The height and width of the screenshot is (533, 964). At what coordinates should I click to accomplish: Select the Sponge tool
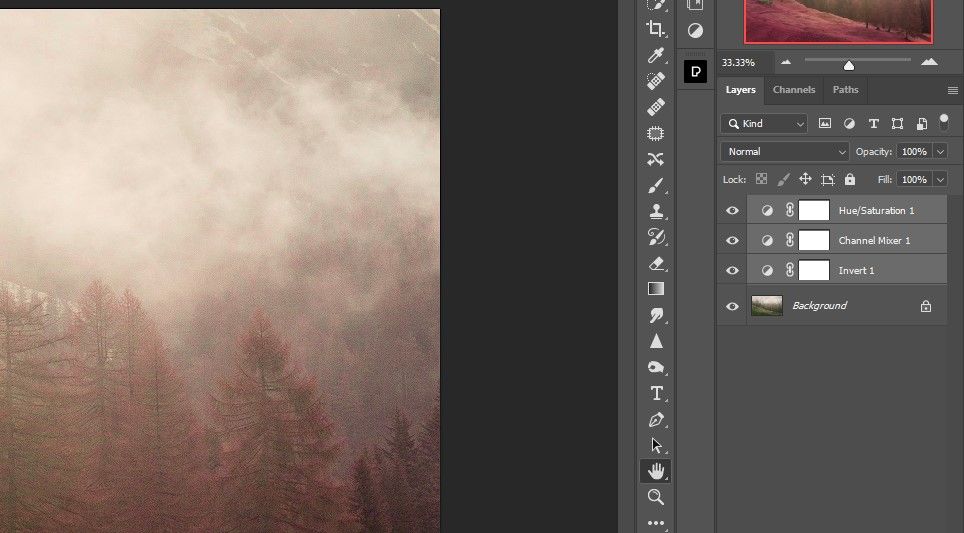pos(655,368)
